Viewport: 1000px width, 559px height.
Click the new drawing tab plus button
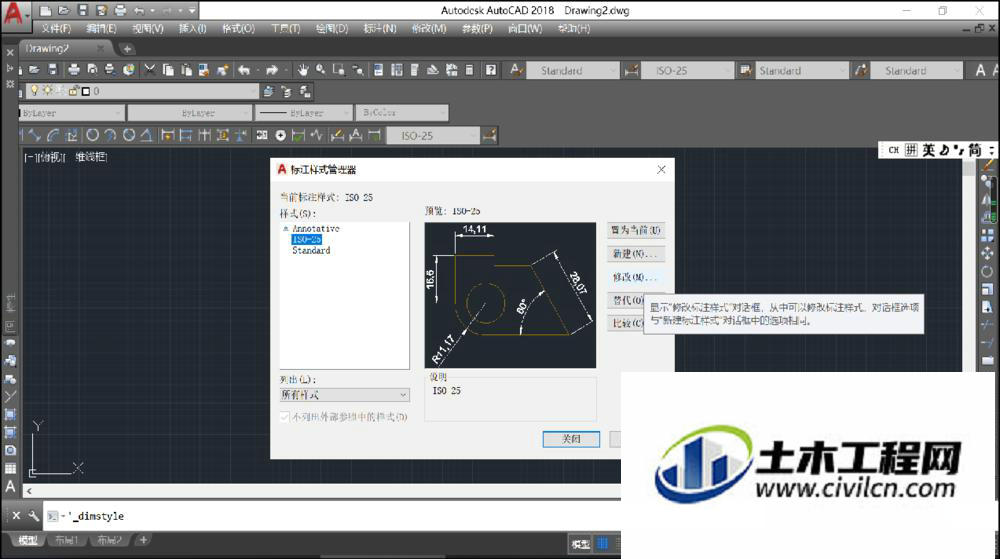tap(127, 48)
